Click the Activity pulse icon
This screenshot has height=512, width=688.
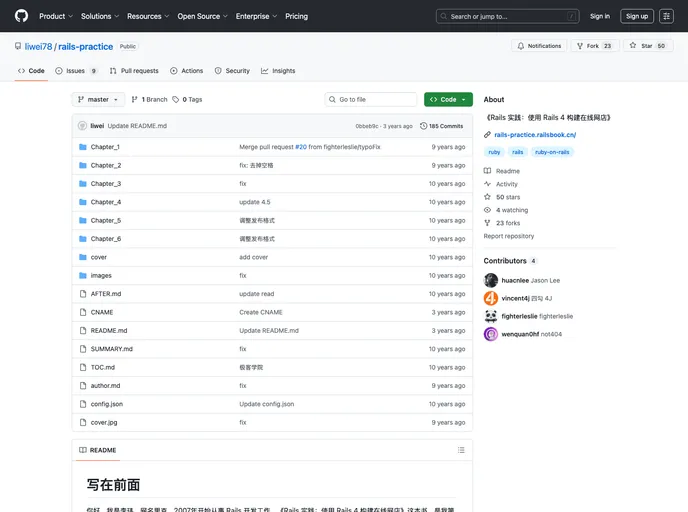click(487, 184)
